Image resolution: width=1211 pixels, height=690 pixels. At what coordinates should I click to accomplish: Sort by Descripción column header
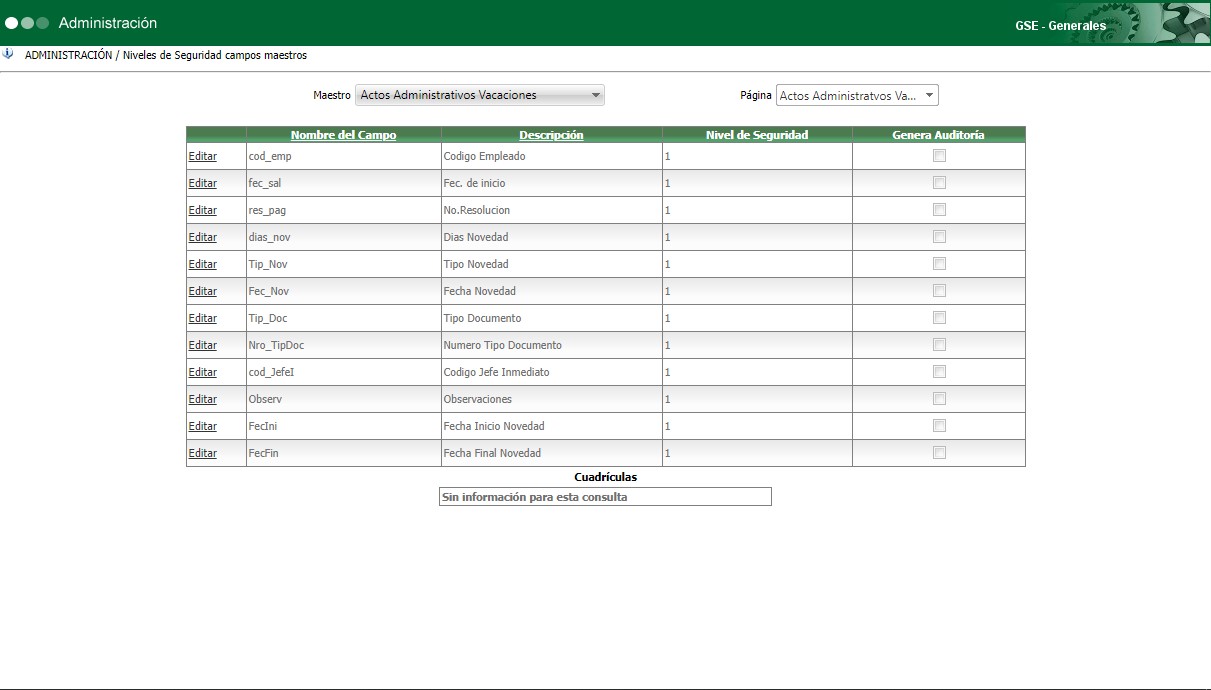click(x=551, y=135)
